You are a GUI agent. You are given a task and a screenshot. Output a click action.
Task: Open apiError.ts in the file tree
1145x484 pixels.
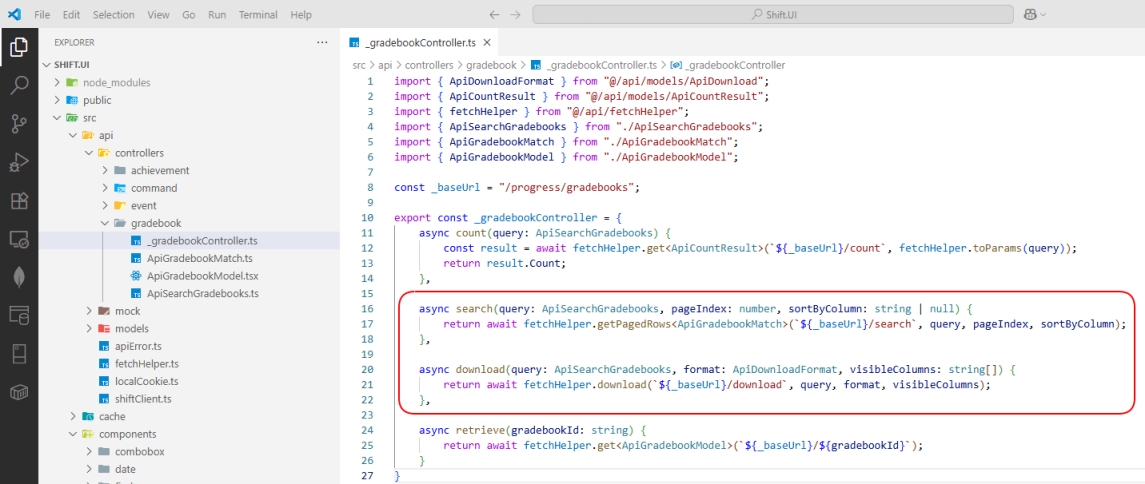pos(188,346)
